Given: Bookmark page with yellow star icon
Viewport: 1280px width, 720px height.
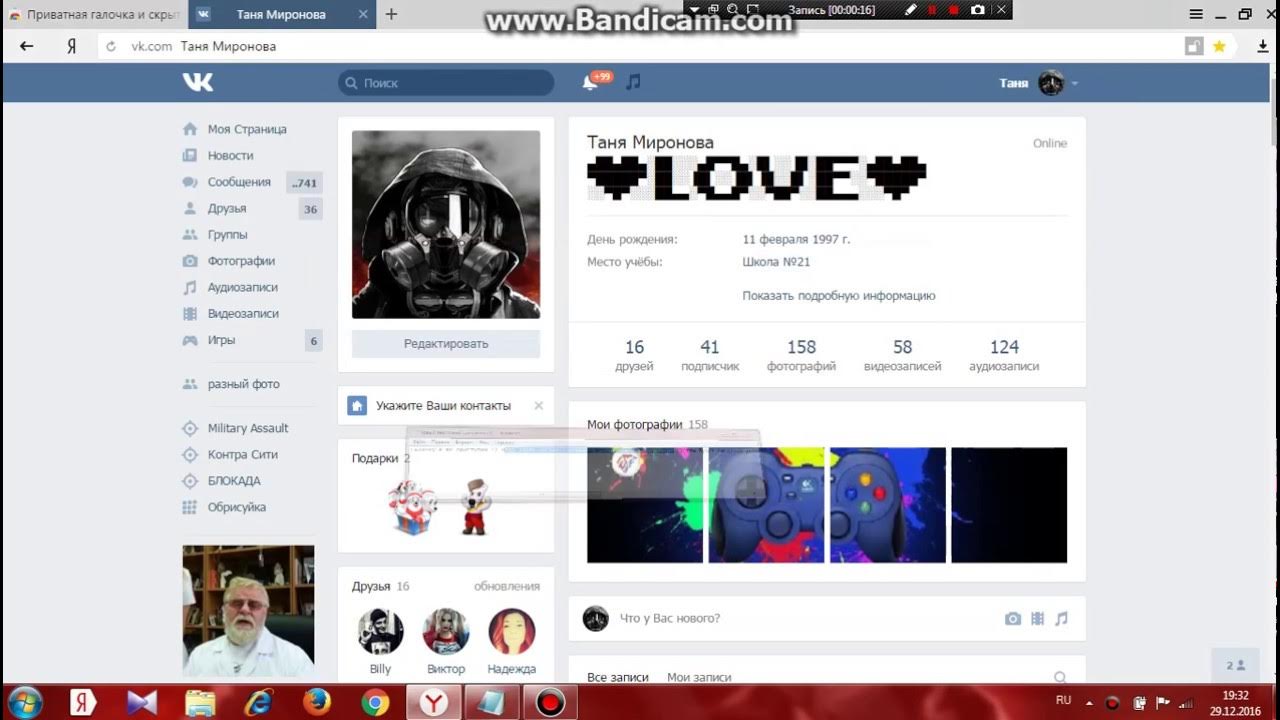Looking at the screenshot, I should pyautogui.click(x=1219, y=46).
